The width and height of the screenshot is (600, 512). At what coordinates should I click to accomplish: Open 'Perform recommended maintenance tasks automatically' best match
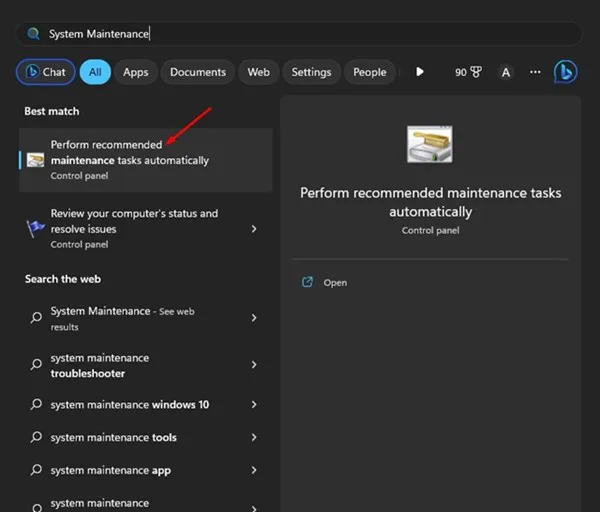point(140,160)
